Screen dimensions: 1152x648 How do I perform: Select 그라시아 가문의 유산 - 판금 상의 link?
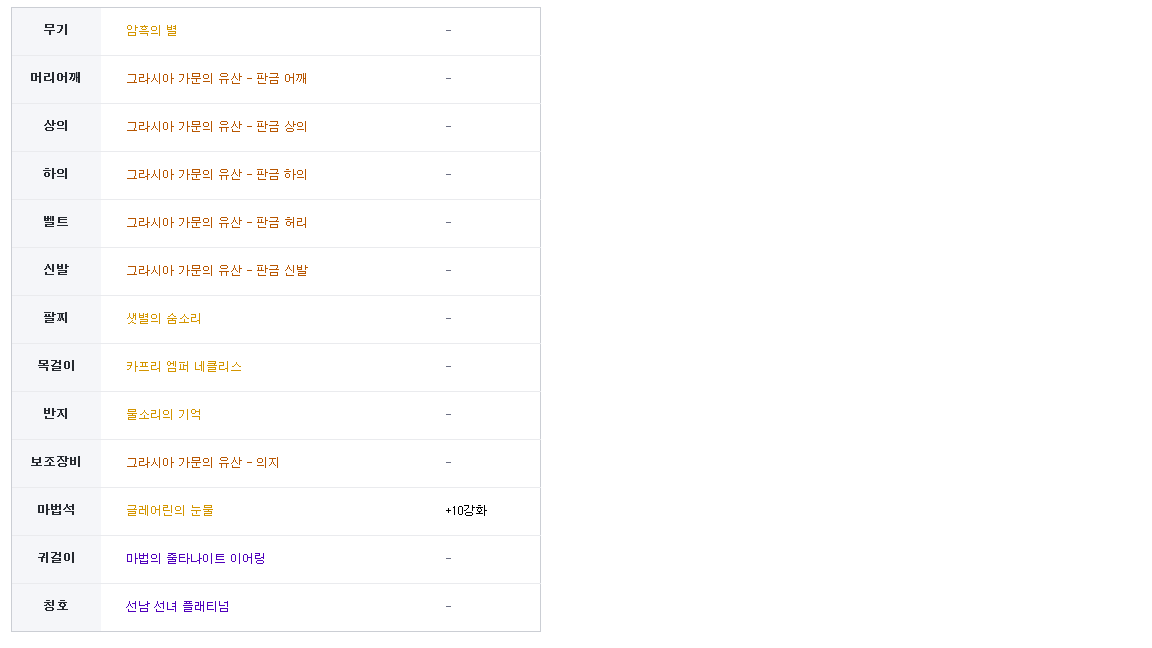216,127
